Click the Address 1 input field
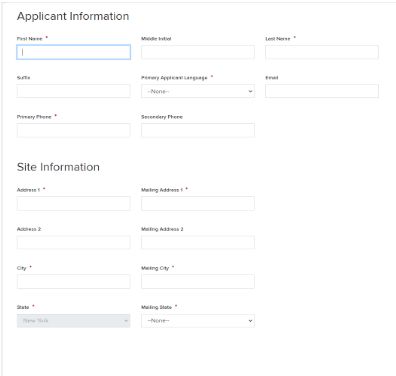396x376 pixels. pos(73,203)
